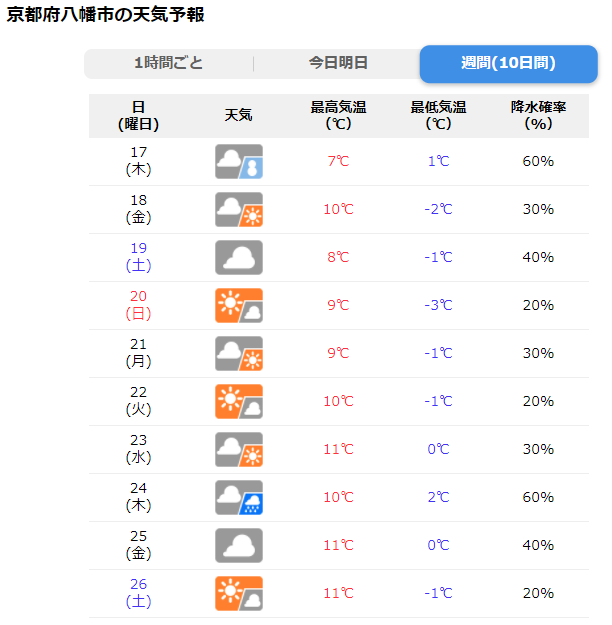Click the date cell 20 (日)

138,305
